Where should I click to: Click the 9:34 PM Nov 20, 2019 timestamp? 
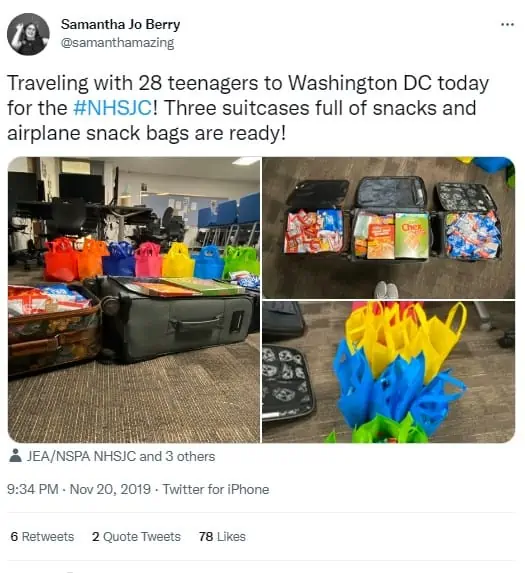[79, 489]
